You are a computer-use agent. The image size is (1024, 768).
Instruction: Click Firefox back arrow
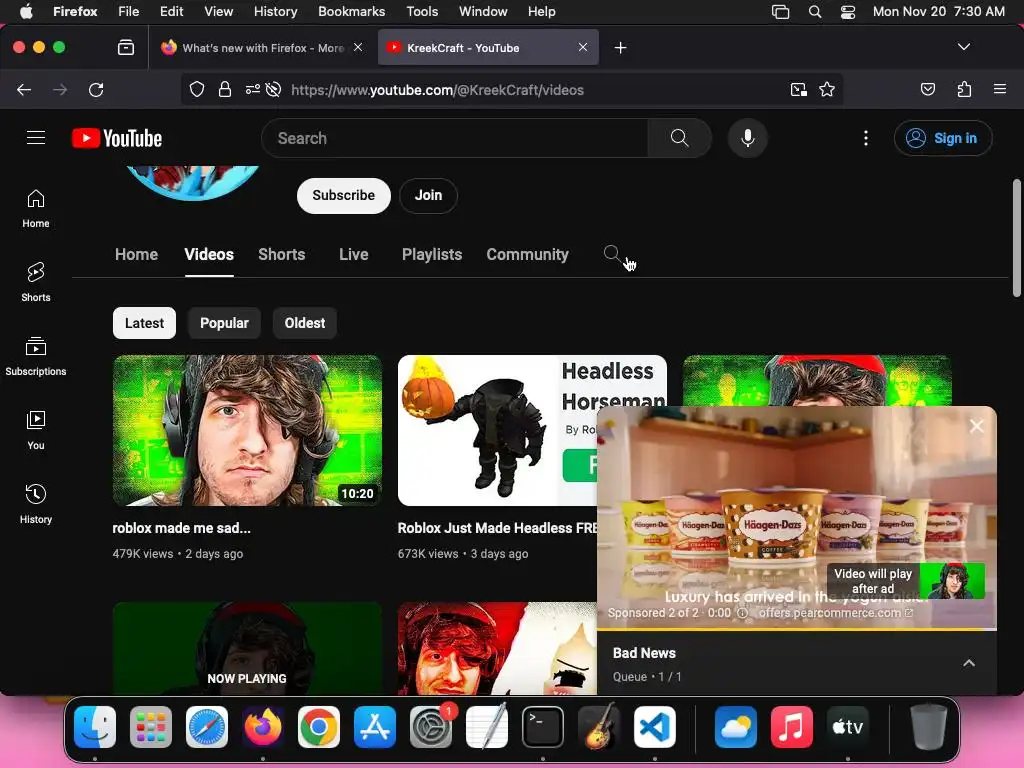click(x=24, y=89)
